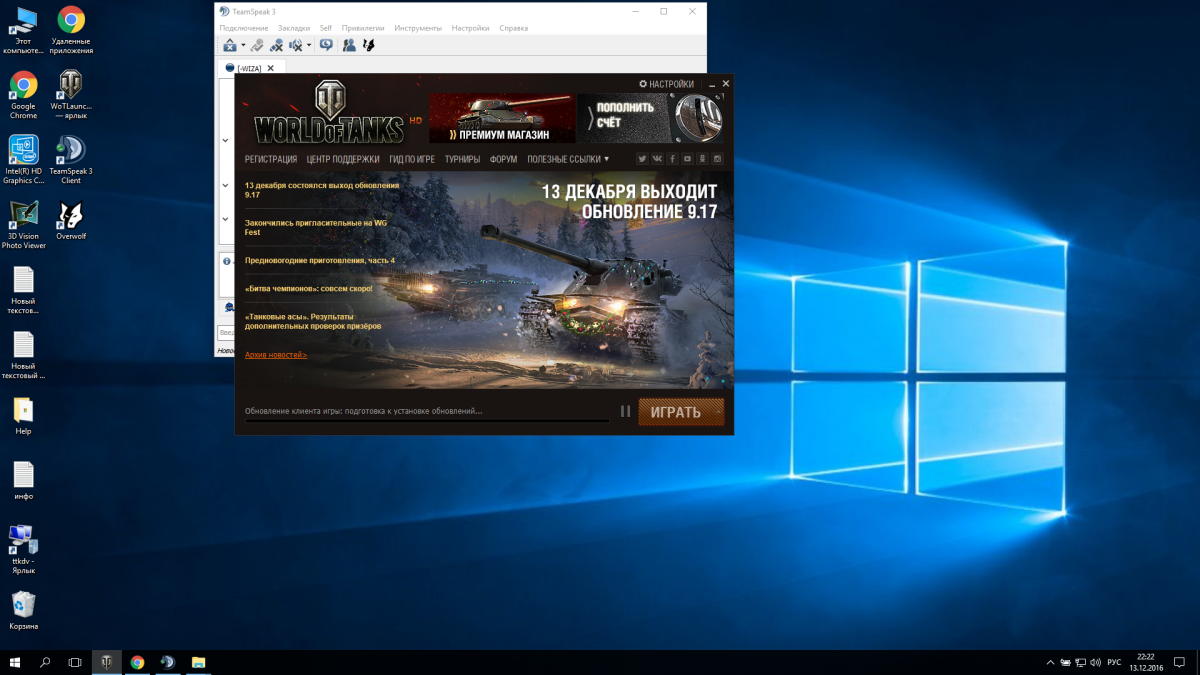1200x675 pixels.
Task: Open the Twitter icon in the launcher
Action: pos(642,159)
